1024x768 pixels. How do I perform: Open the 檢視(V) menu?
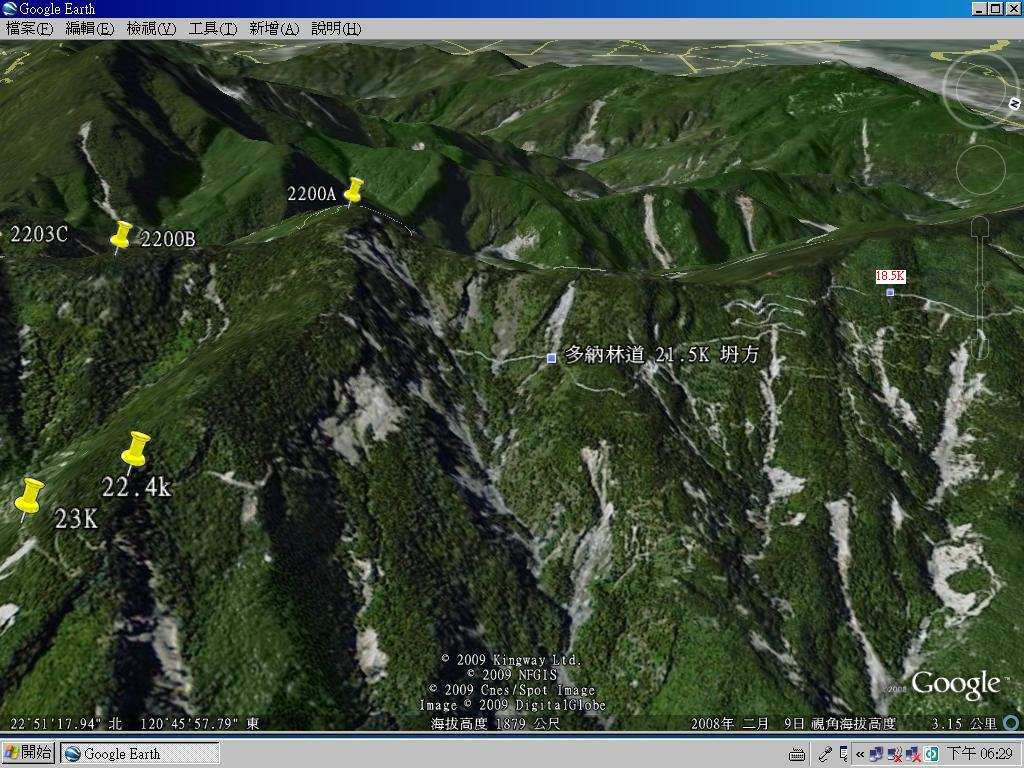[x=151, y=29]
